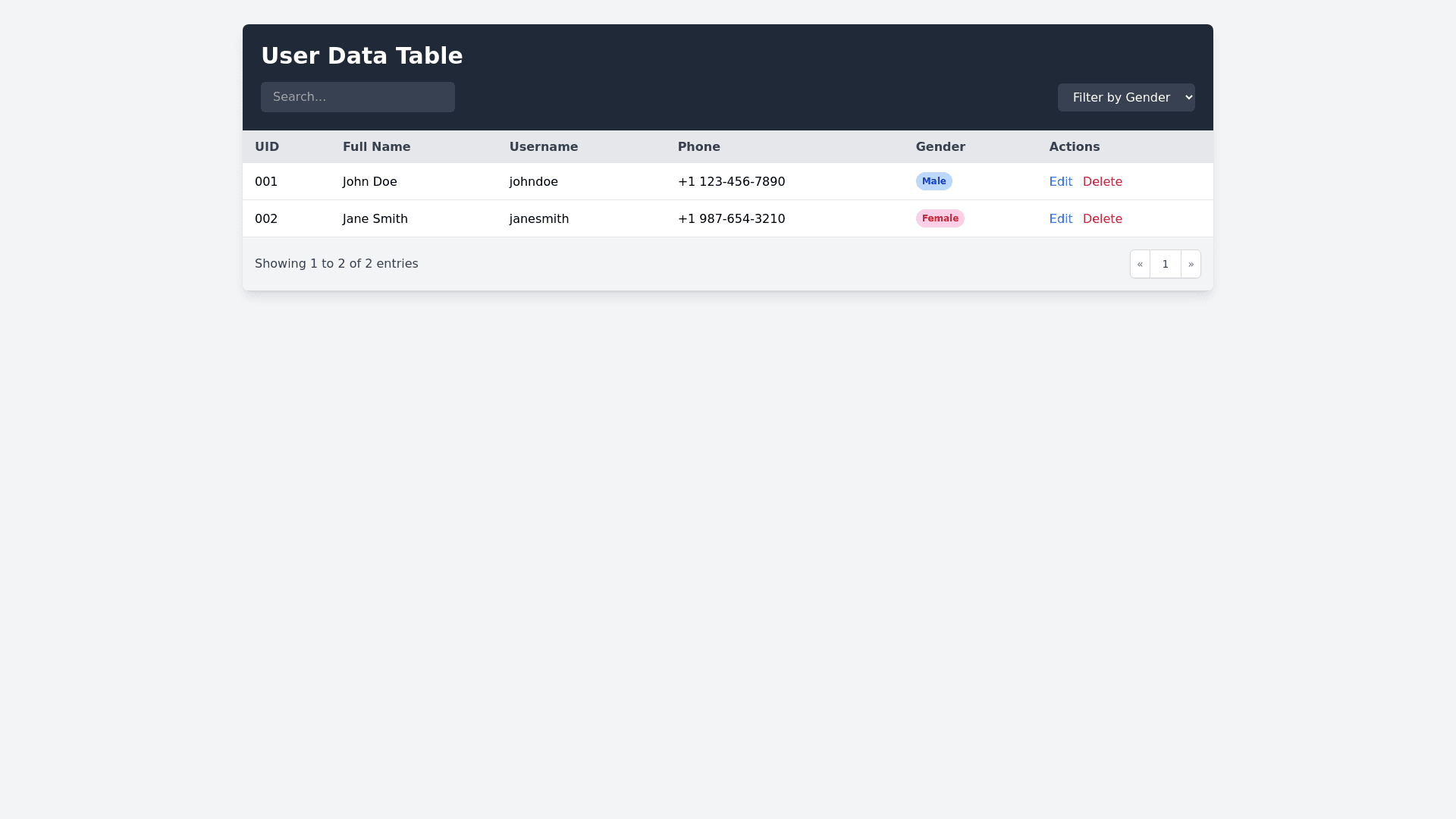Select the johndoe username cell

point(533,182)
